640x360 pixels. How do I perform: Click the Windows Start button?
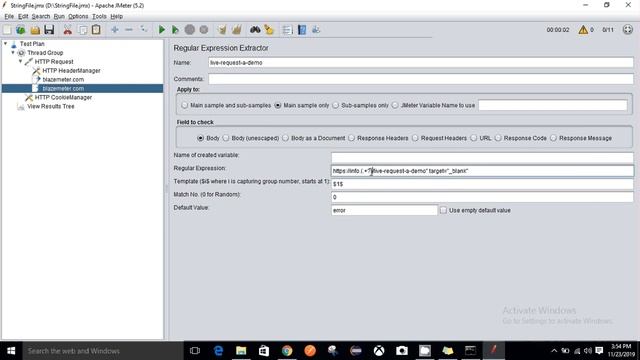tap(11, 351)
